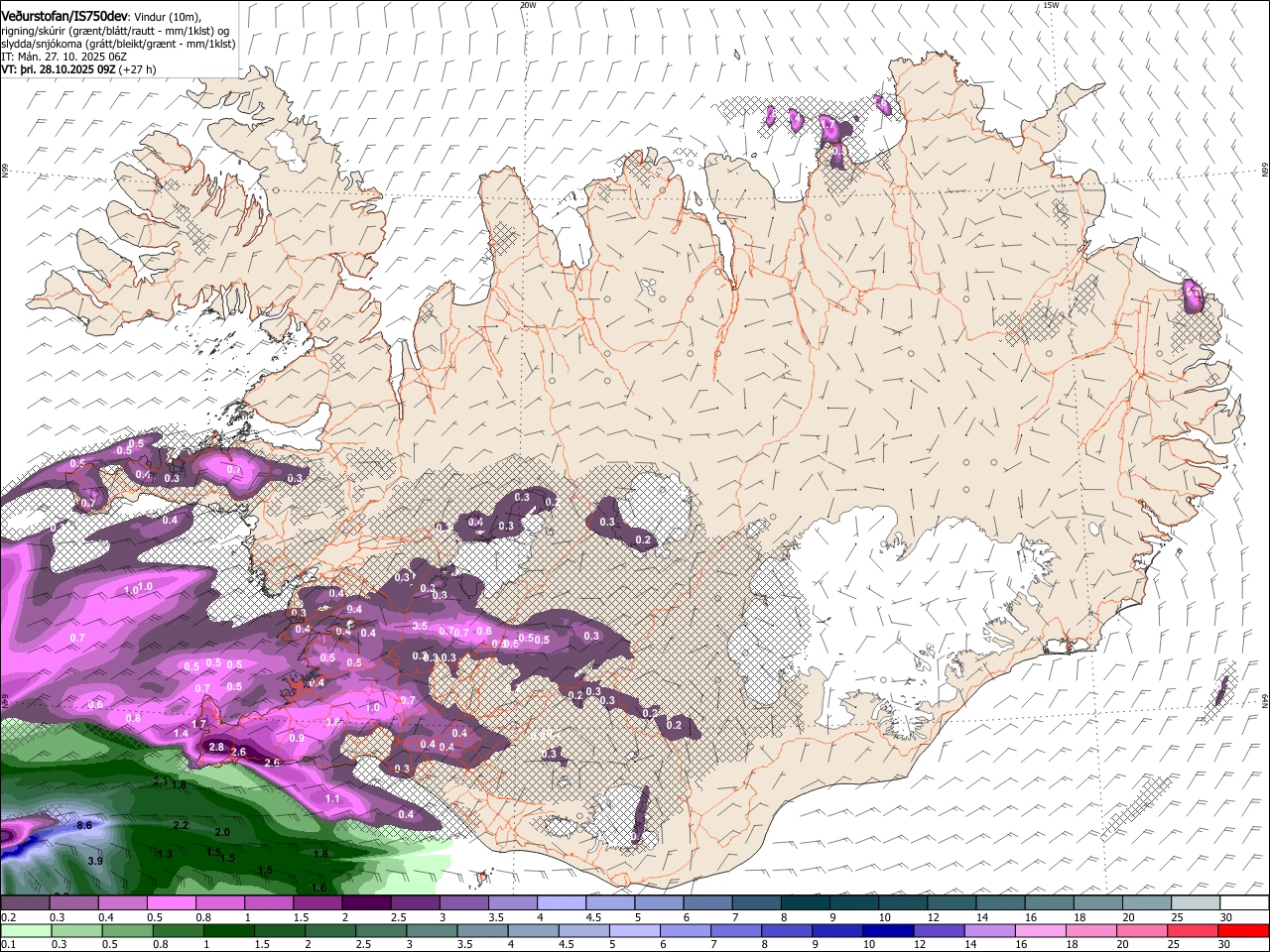Select the 'Vindur (10m)' text in the header
The width and height of the screenshot is (1270, 952).
tap(167, 17)
